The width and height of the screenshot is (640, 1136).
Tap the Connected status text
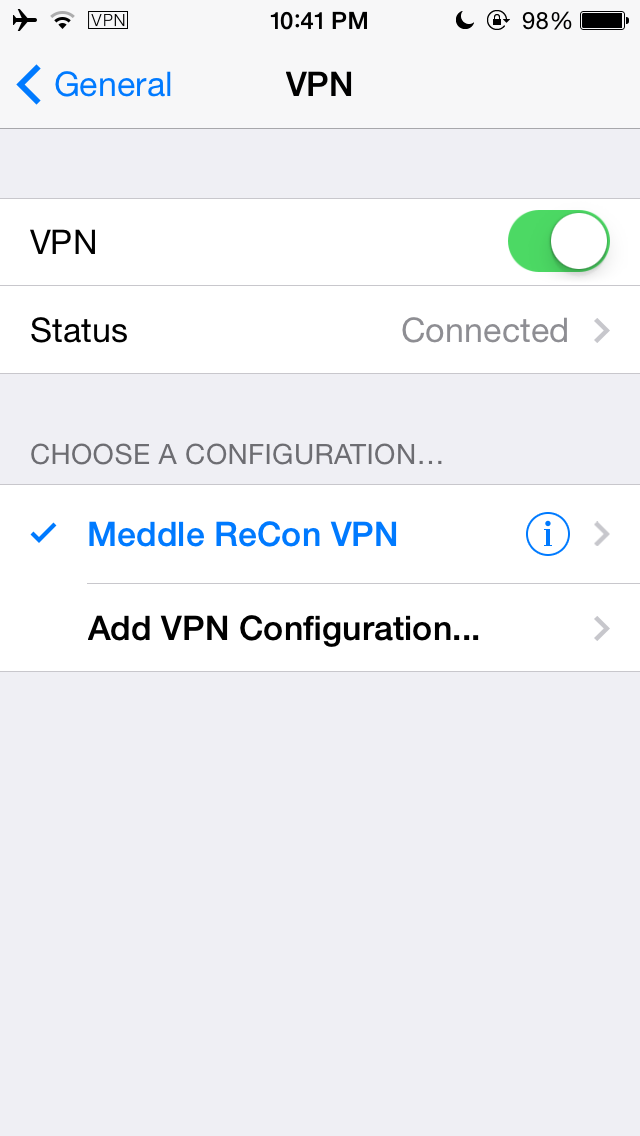[x=485, y=330]
